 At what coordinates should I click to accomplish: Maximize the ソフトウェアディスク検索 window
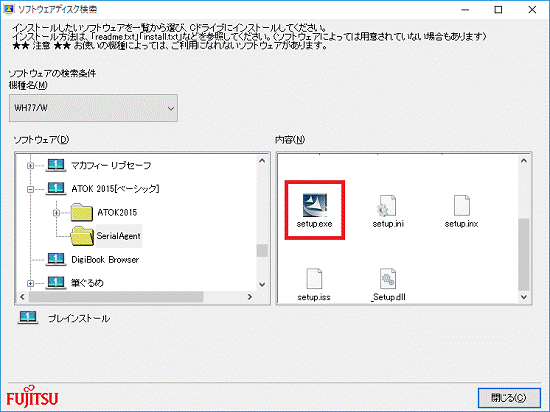(498, 9)
